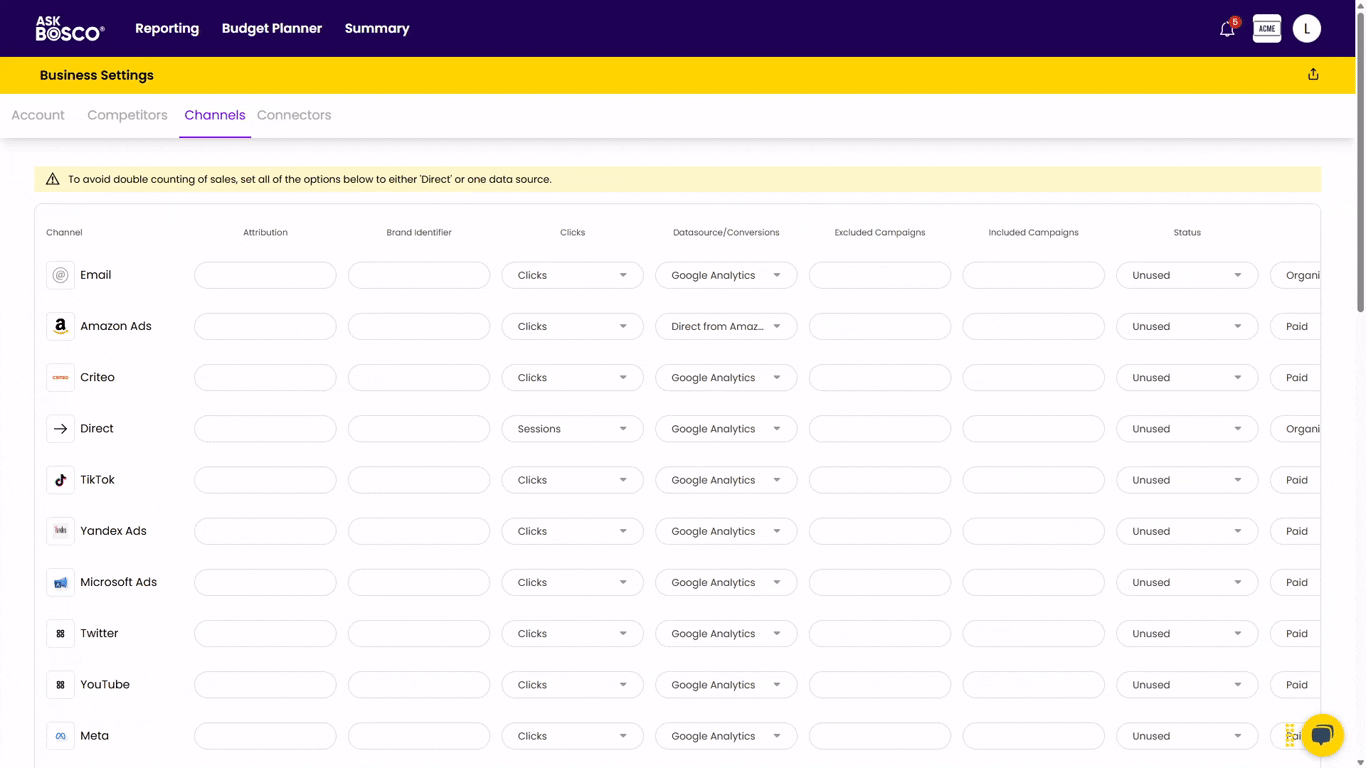The width and height of the screenshot is (1366, 768).
Task: Click the Direct Included Campaigns field
Action: click(1033, 429)
